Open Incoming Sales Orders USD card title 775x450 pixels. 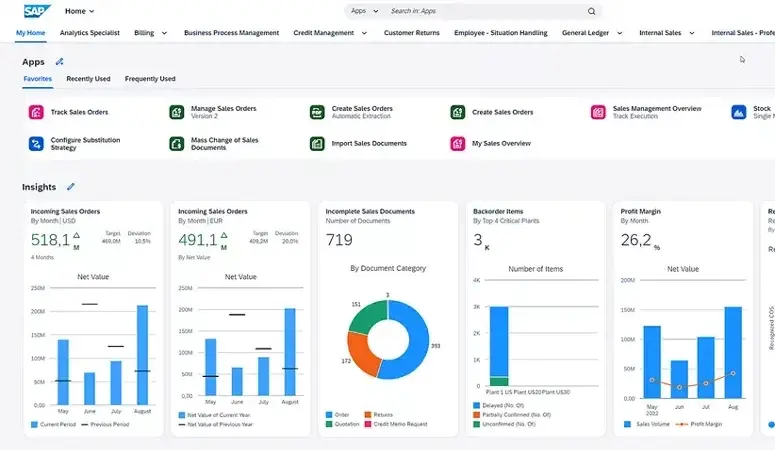[65, 211]
